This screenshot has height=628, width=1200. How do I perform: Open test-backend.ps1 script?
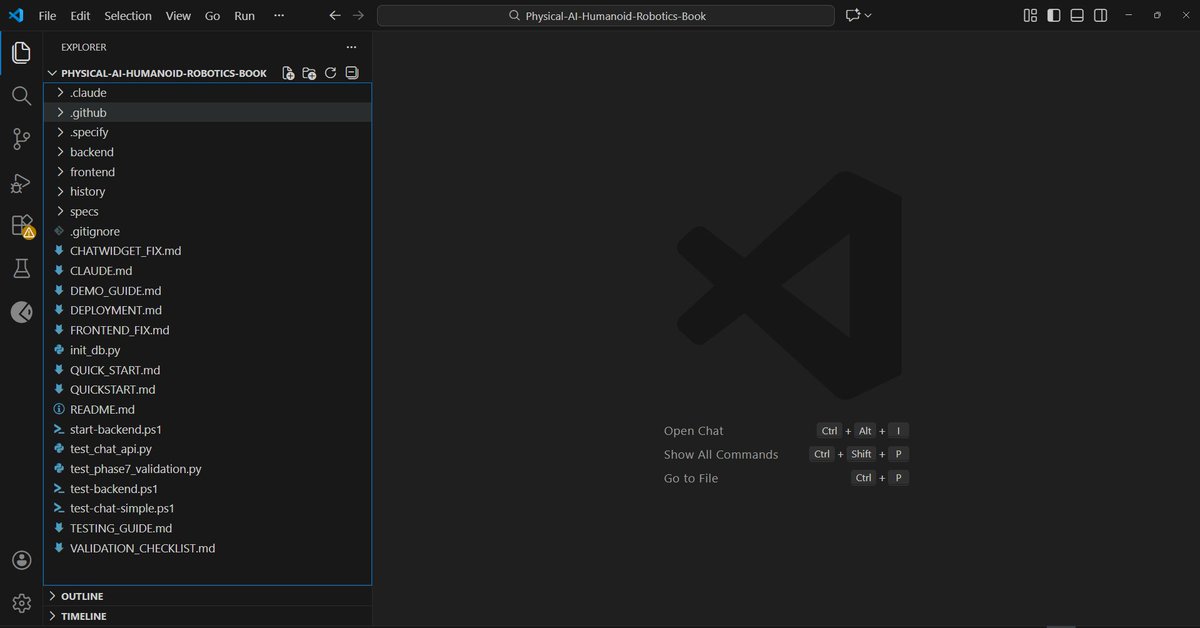click(x=207, y=489)
